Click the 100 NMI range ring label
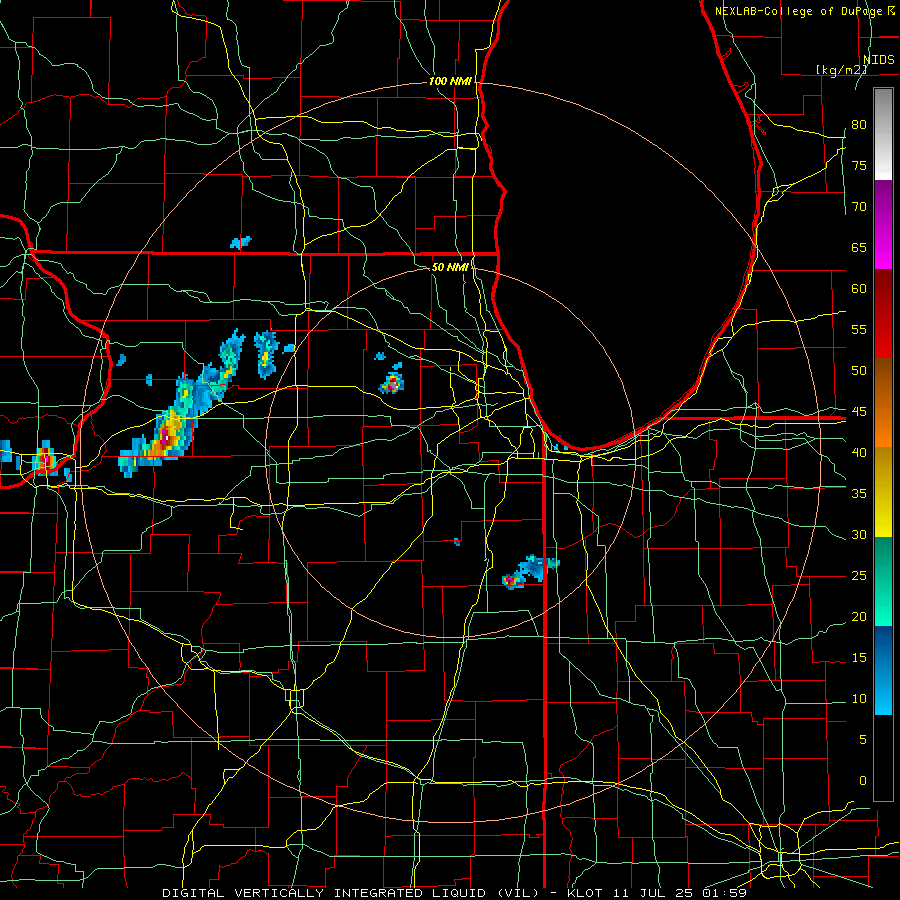 [x=451, y=82]
